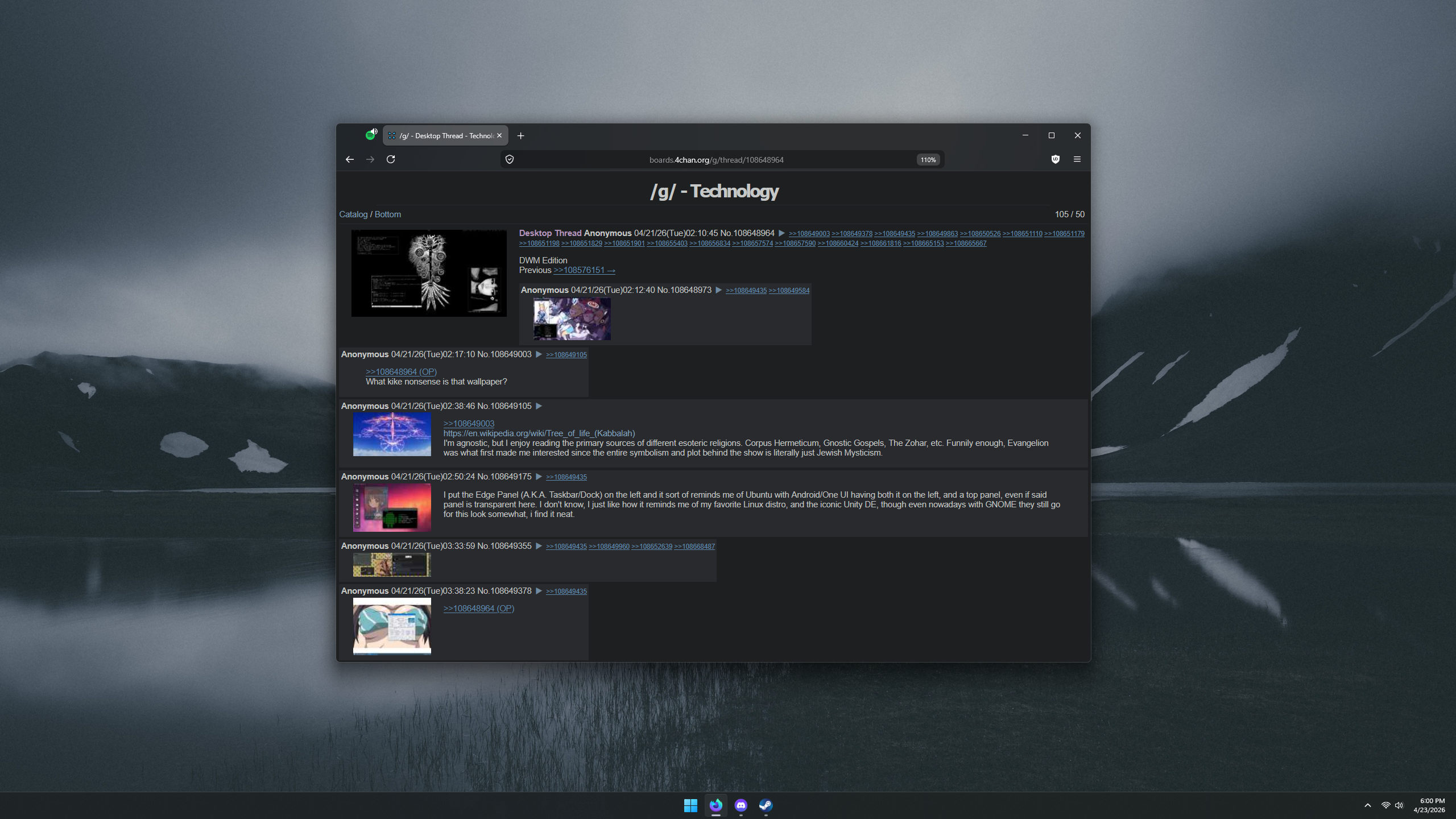This screenshot has width=1456, height=819.
Task: Show hidden system tray icons chevron
Action: [1368, 805]
